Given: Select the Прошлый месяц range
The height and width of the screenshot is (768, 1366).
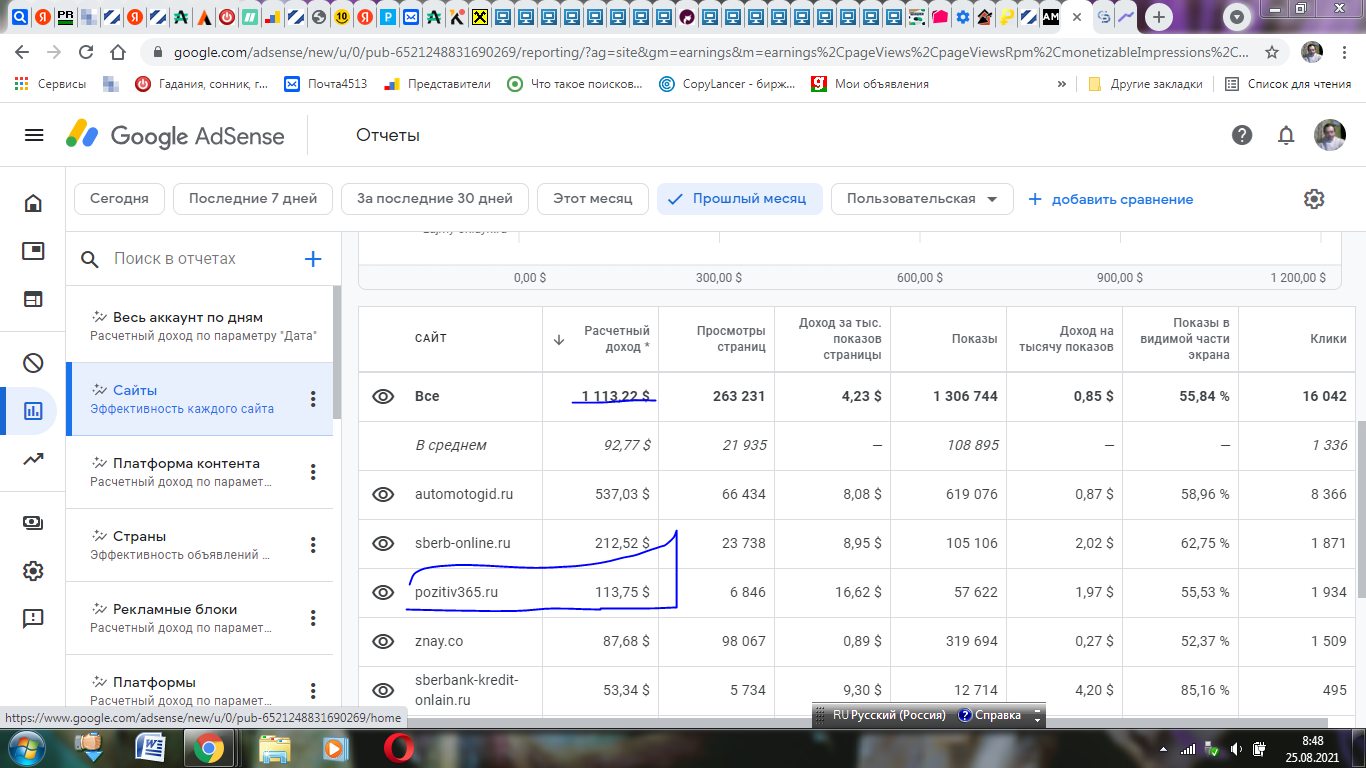Looking at the screenshot, I should [x=740, y=199].
